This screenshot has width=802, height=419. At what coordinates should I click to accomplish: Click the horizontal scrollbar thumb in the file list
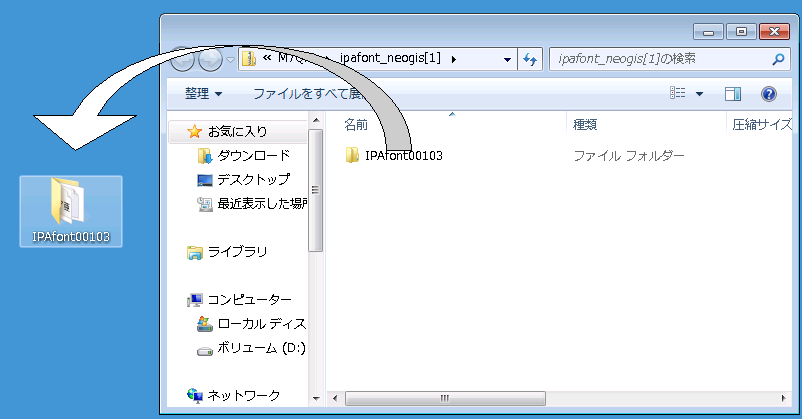click(445, 398)
